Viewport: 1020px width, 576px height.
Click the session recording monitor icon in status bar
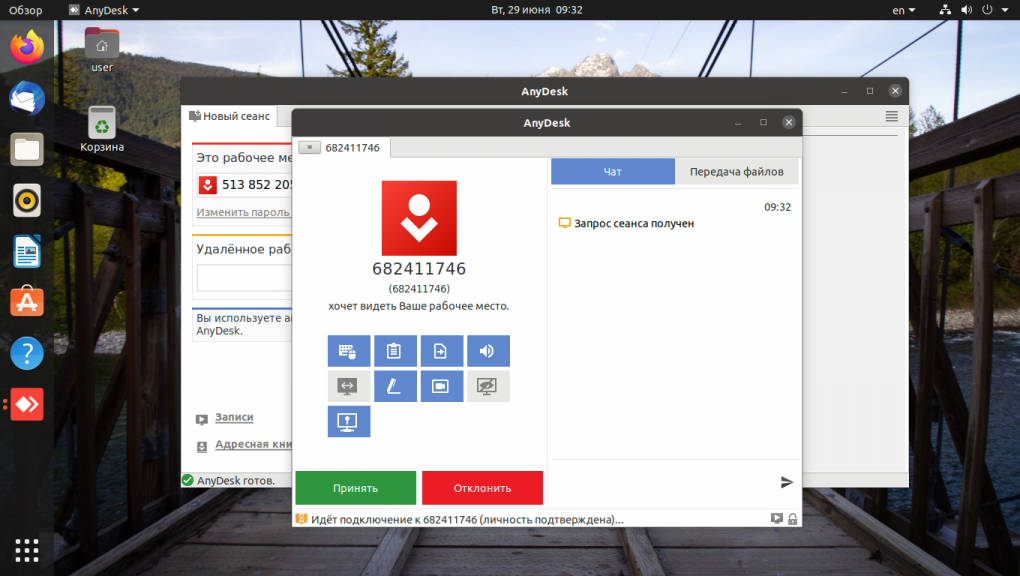pos(775,519)
